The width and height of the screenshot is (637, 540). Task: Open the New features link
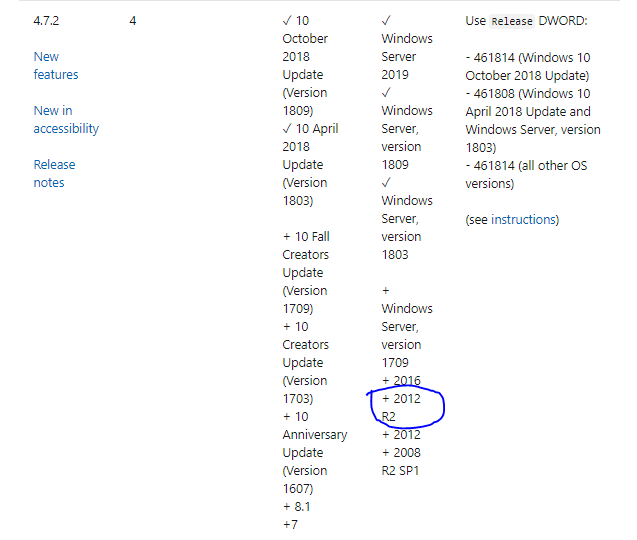click(55, 66)
